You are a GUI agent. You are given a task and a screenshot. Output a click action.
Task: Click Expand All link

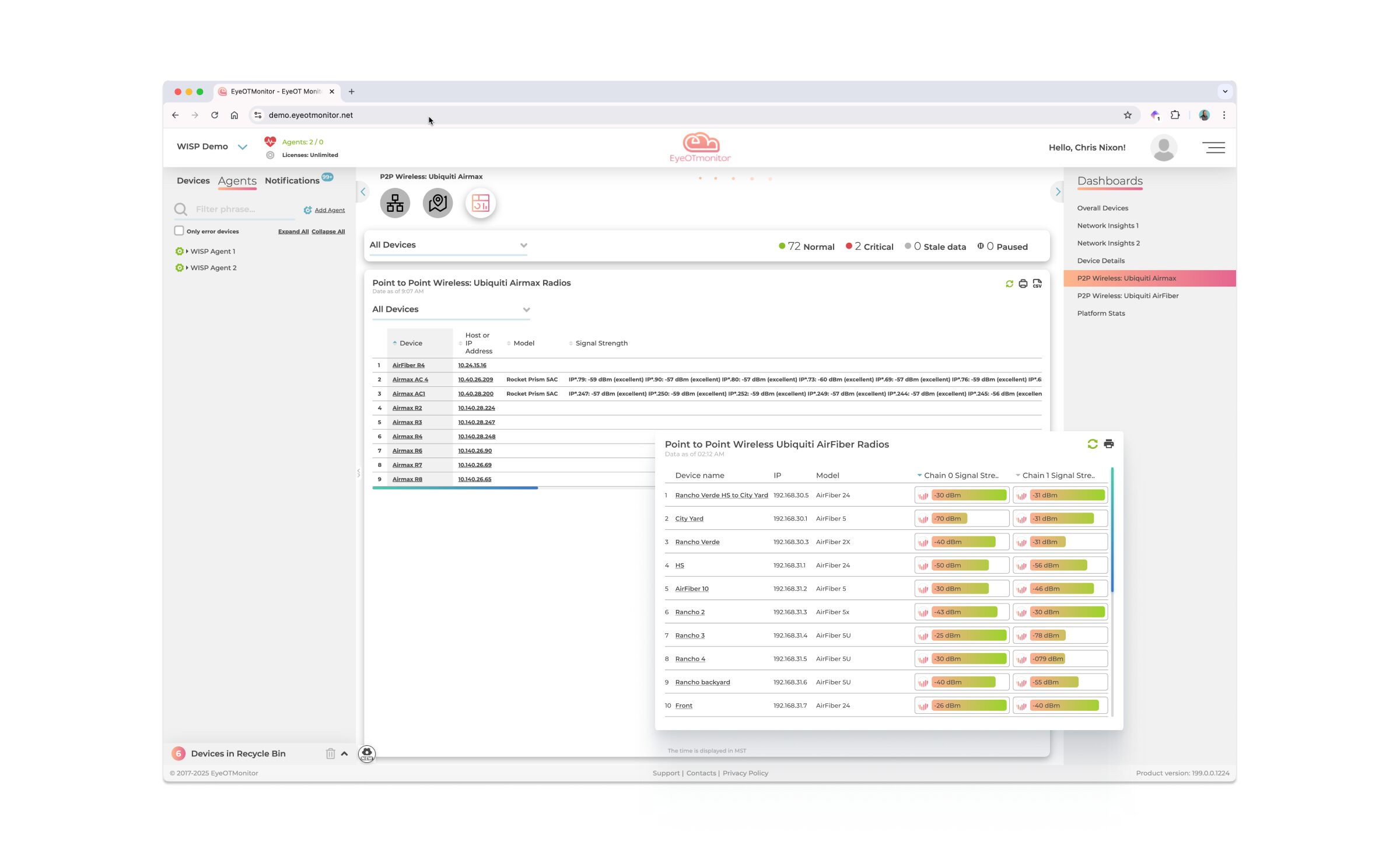click(293, 232)
